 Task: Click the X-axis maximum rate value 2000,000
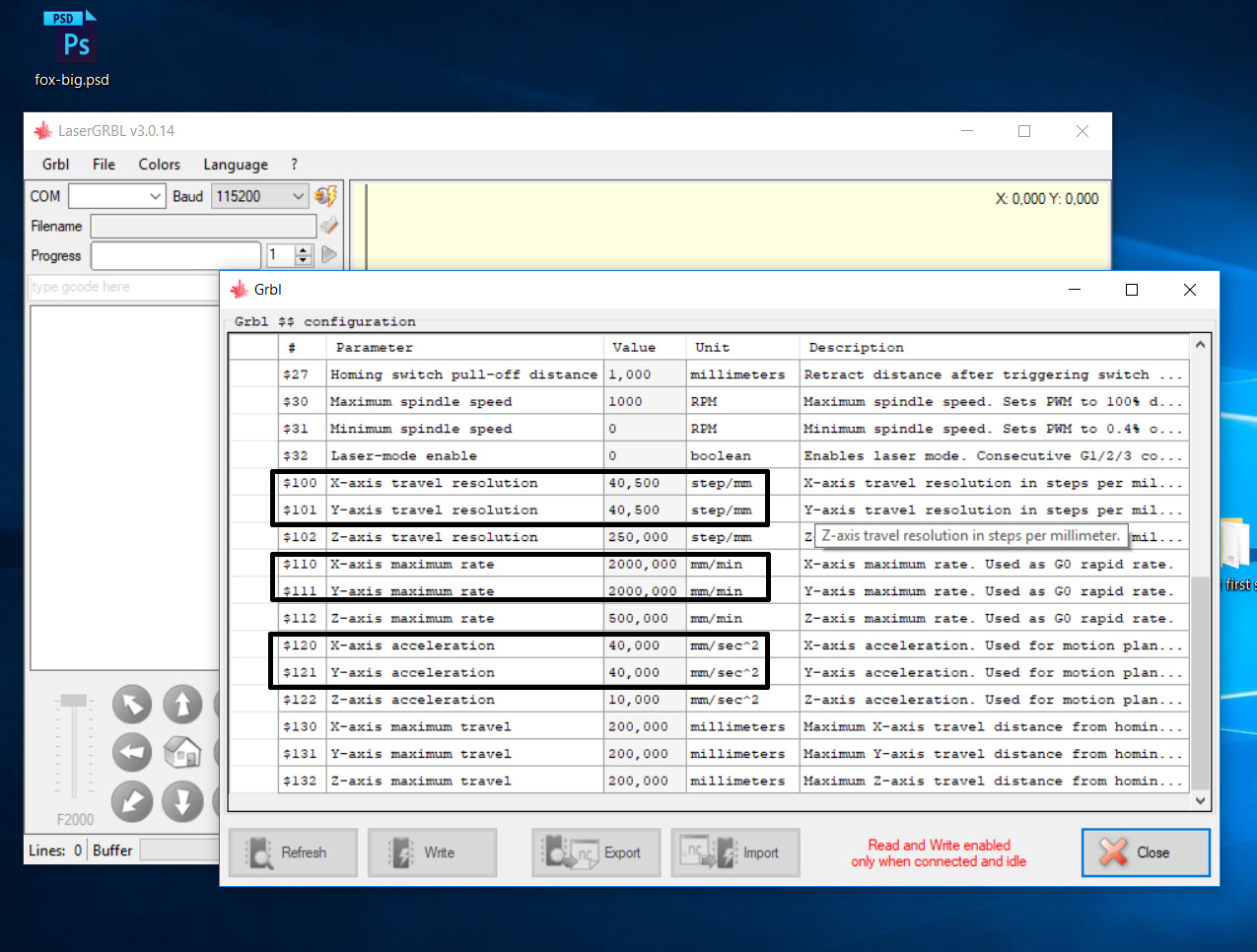[x=643, y=565]
